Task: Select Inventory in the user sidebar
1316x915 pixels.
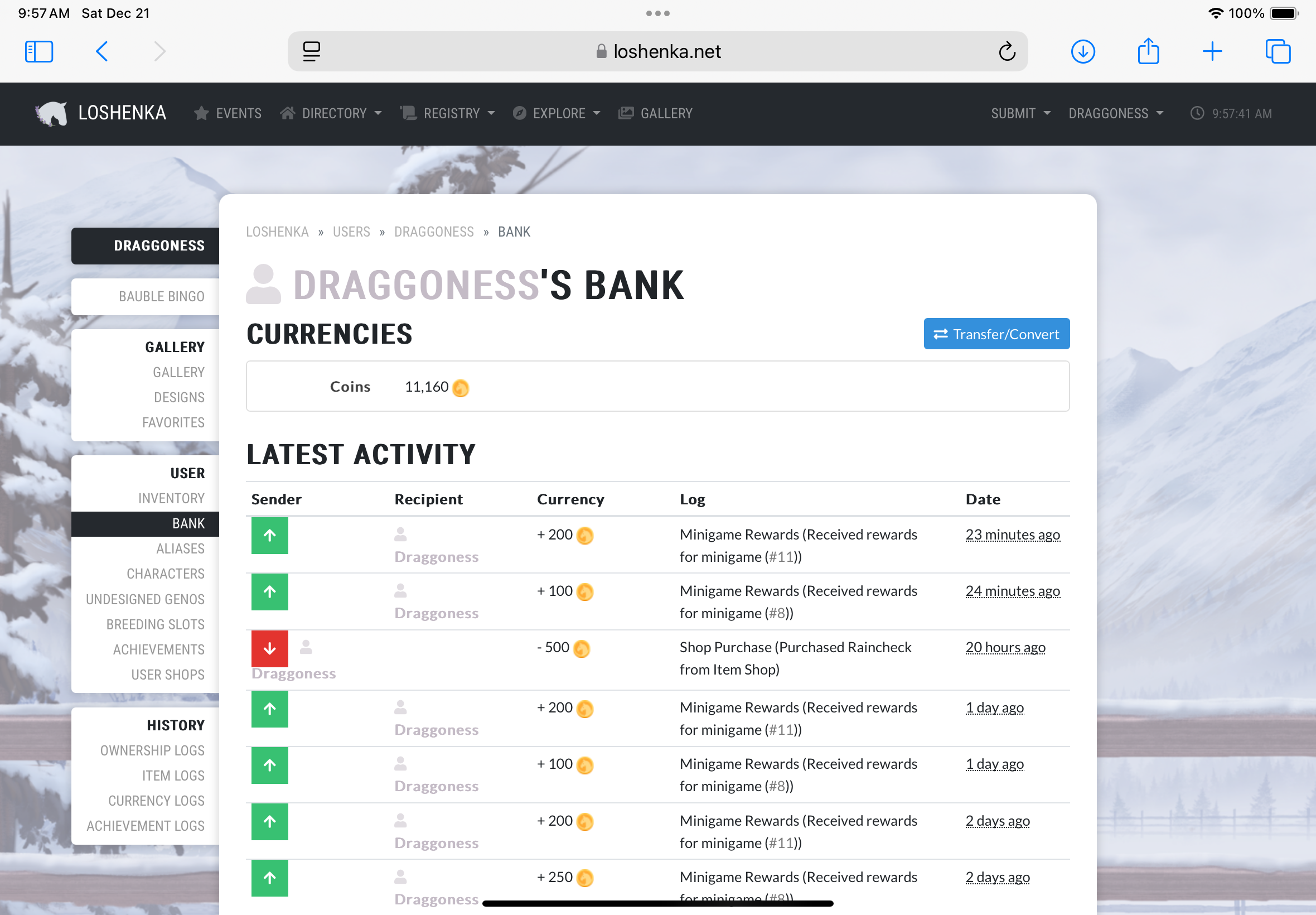Action: click(x=171, y=498)
